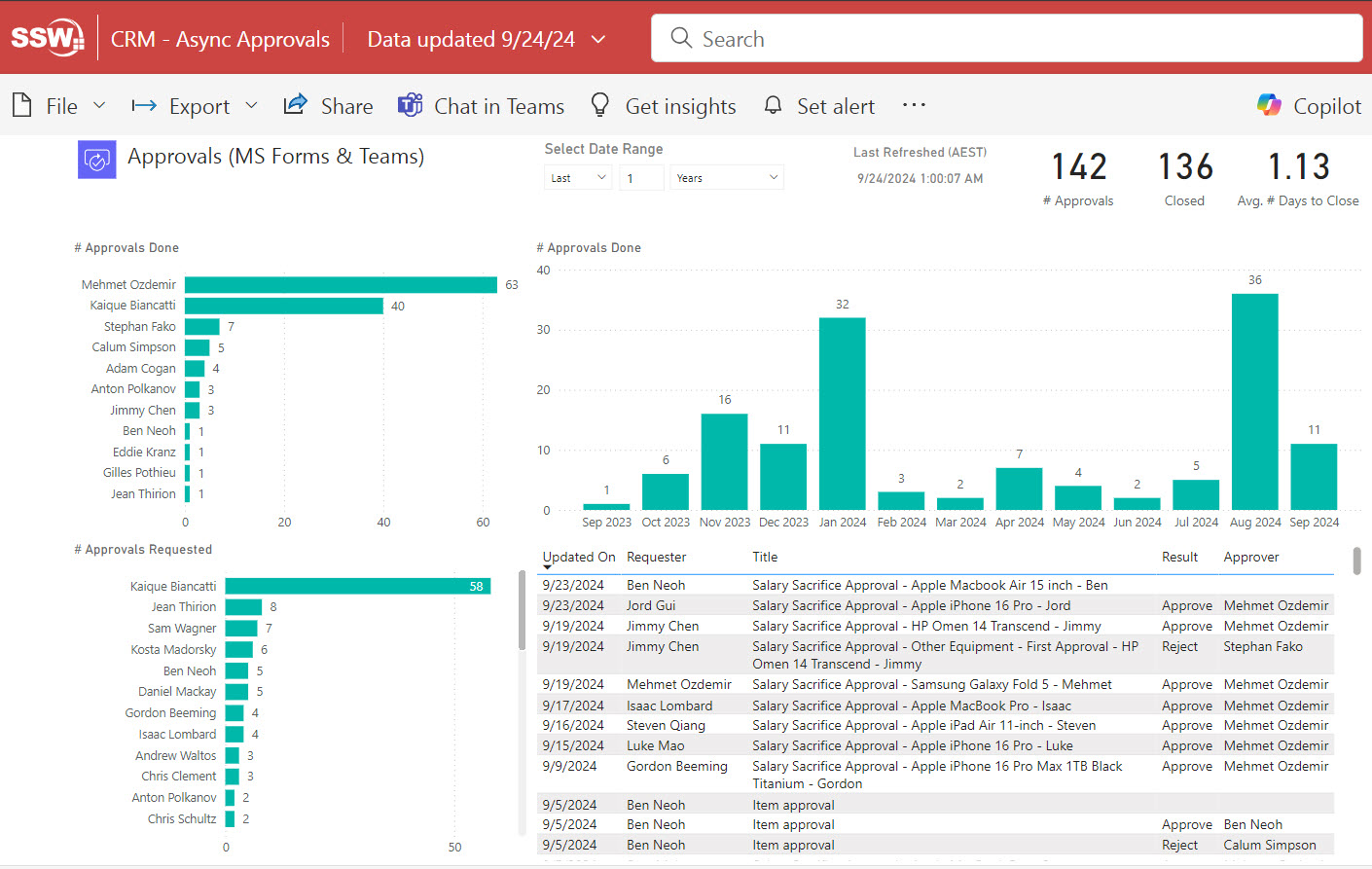Expand the Data updated 9/24/24 chevron
1372x869 pixels.
click(x=598, y=39)
